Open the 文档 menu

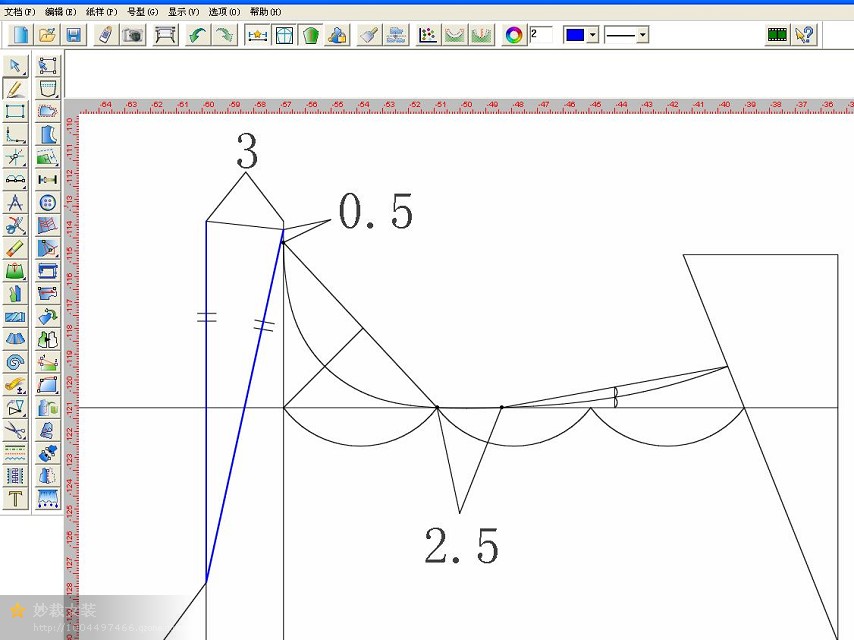19,11
